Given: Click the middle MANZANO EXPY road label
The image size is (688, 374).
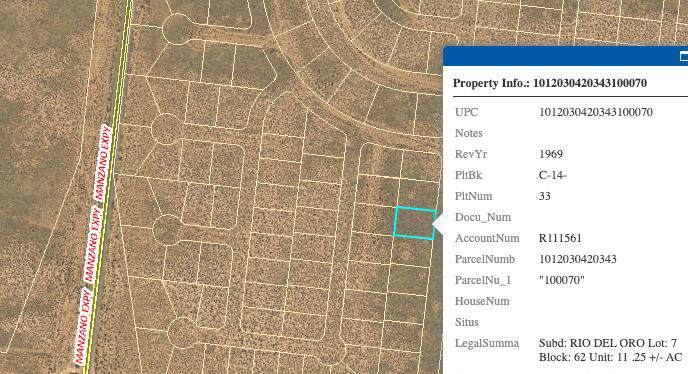Looking at the screenshot, I should click(x=93, y=245).
